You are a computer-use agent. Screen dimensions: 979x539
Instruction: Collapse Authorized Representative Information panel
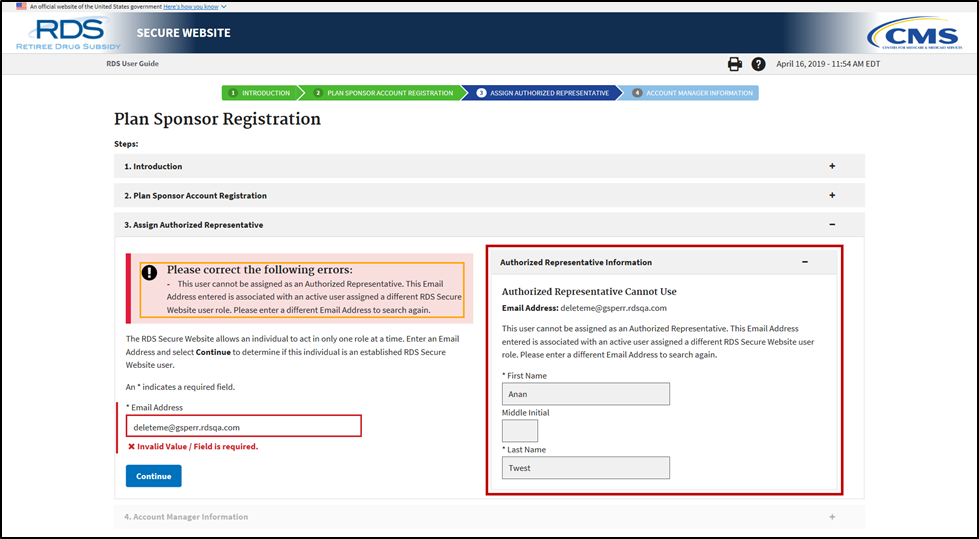coord(805,262)
